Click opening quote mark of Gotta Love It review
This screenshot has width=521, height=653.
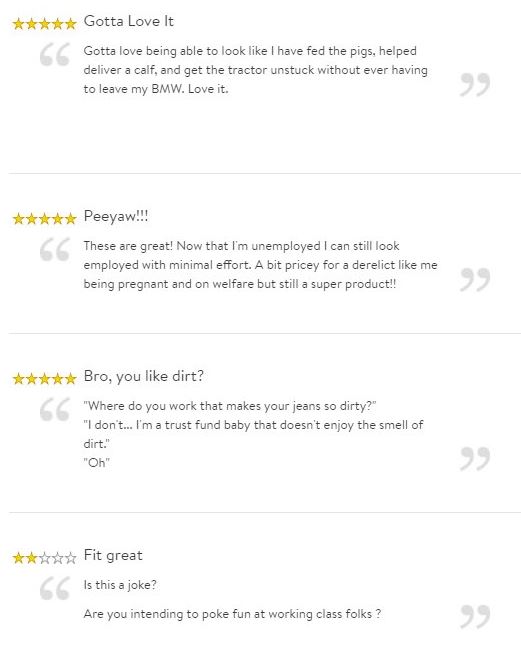click(55, 54)
